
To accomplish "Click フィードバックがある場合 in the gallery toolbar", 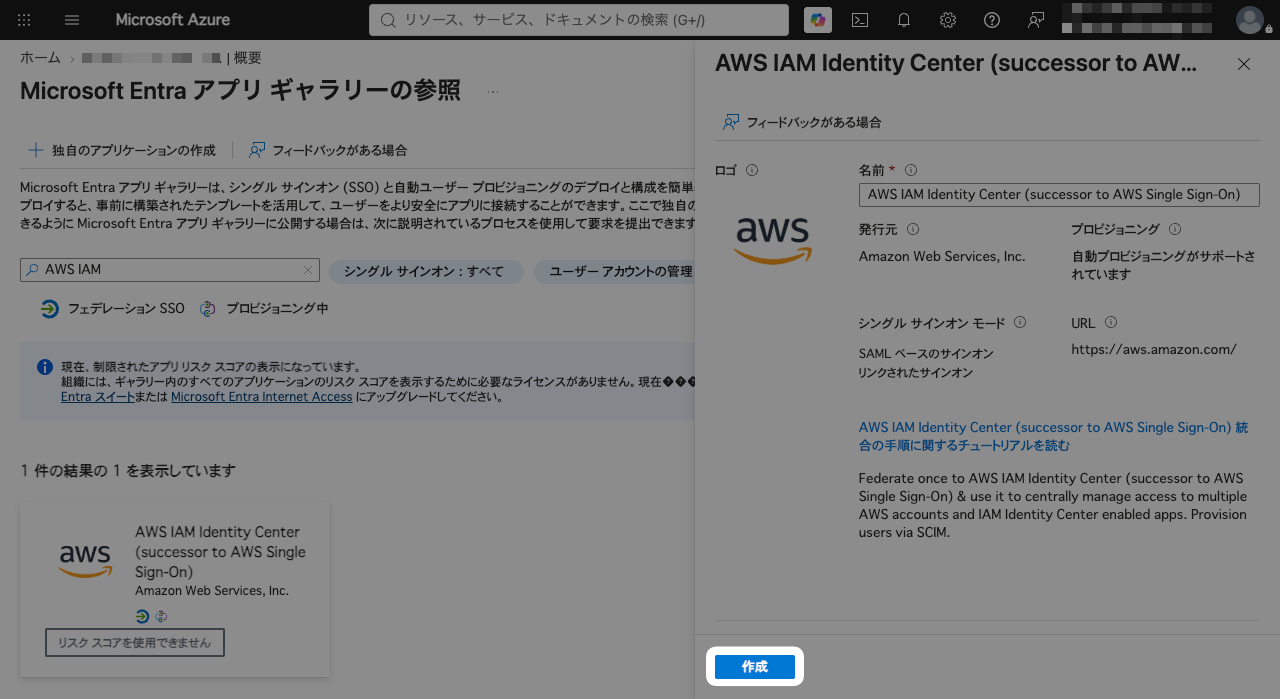I will coord(328,150).
